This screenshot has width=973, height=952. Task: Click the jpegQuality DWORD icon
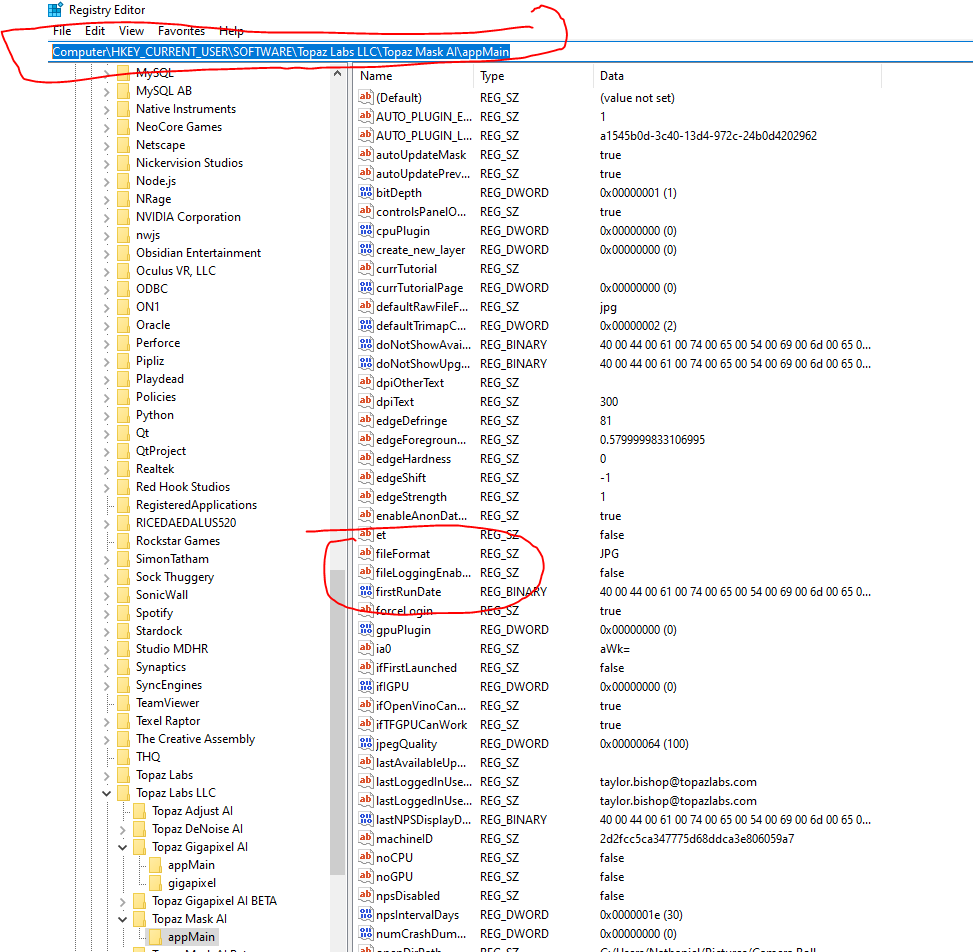point(366,744)
